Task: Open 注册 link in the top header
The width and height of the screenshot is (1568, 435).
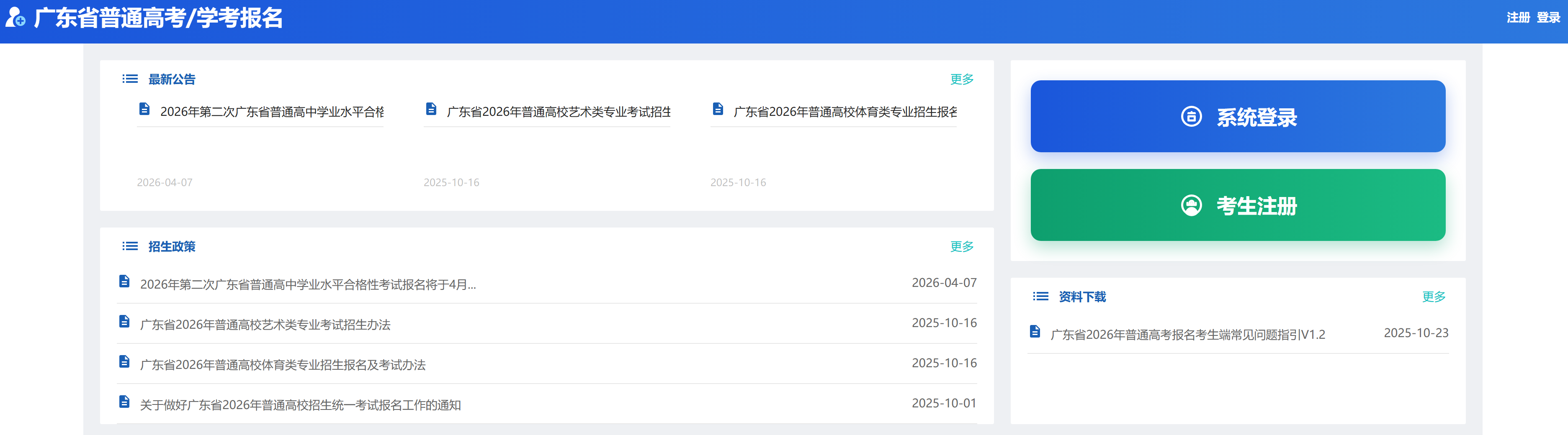Action: tap(1517, 18)
